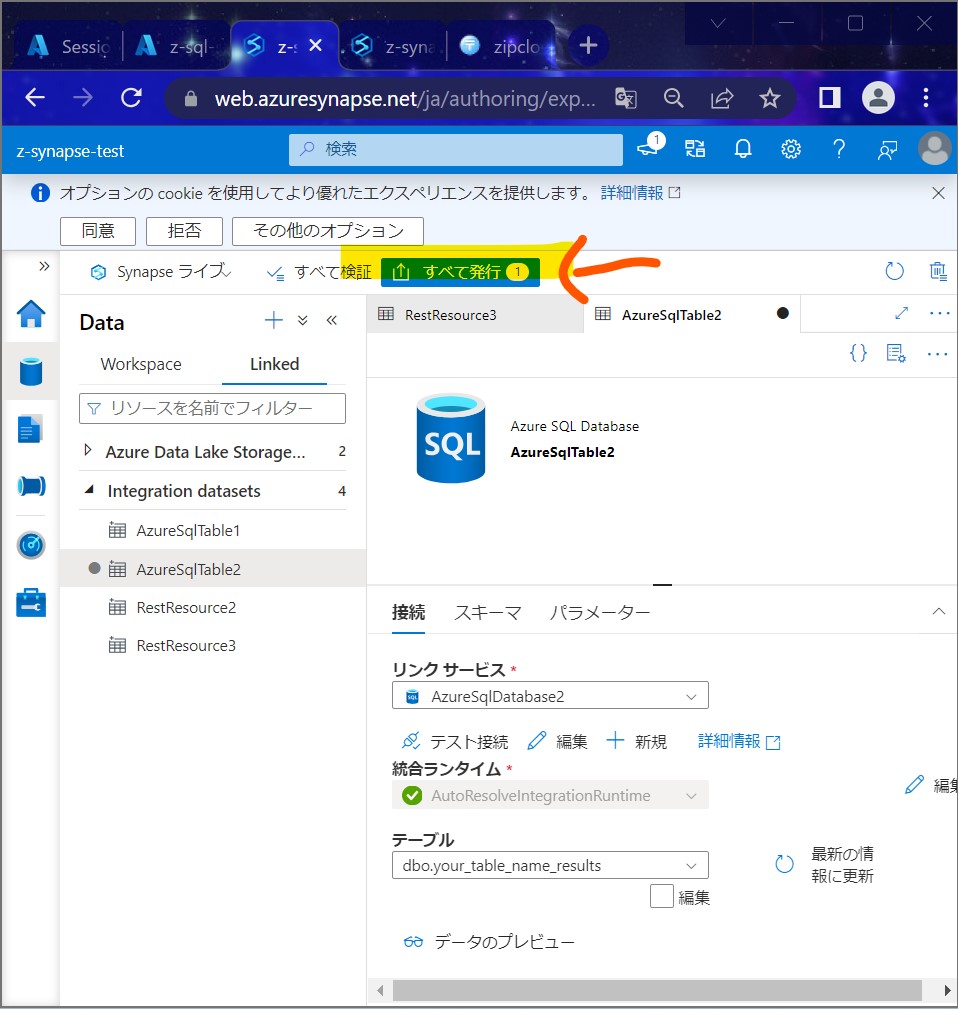
Task: Click 同意 to accept cookies
Action: point(98,231)
